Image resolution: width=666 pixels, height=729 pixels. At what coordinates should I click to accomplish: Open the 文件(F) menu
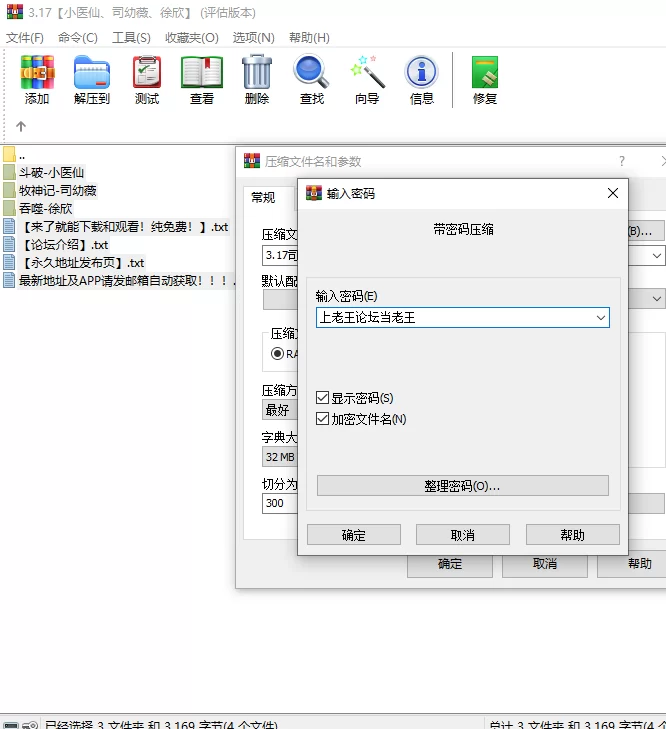click(25, 38)
